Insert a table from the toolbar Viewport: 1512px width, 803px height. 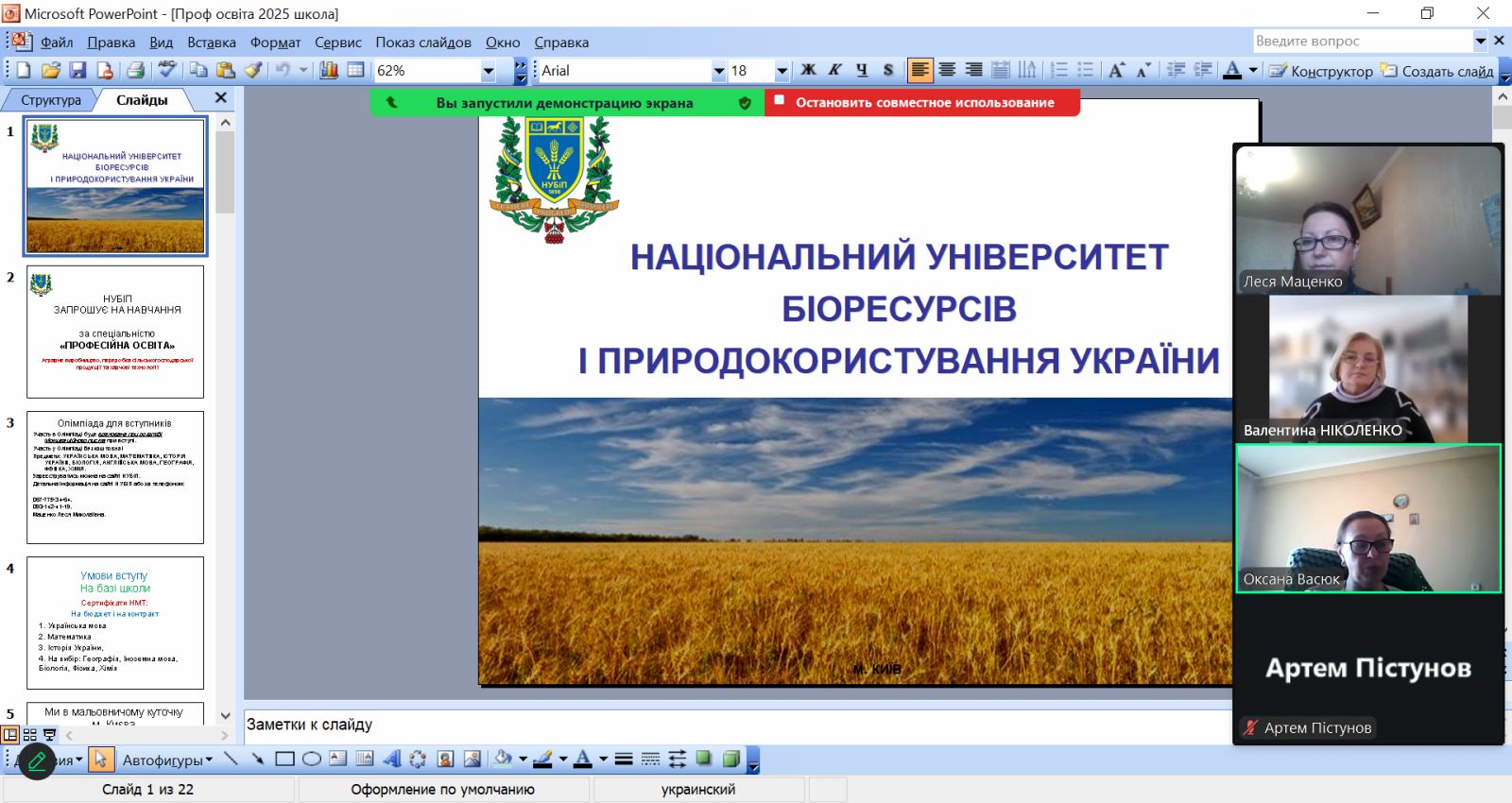[x=355, y=70]
